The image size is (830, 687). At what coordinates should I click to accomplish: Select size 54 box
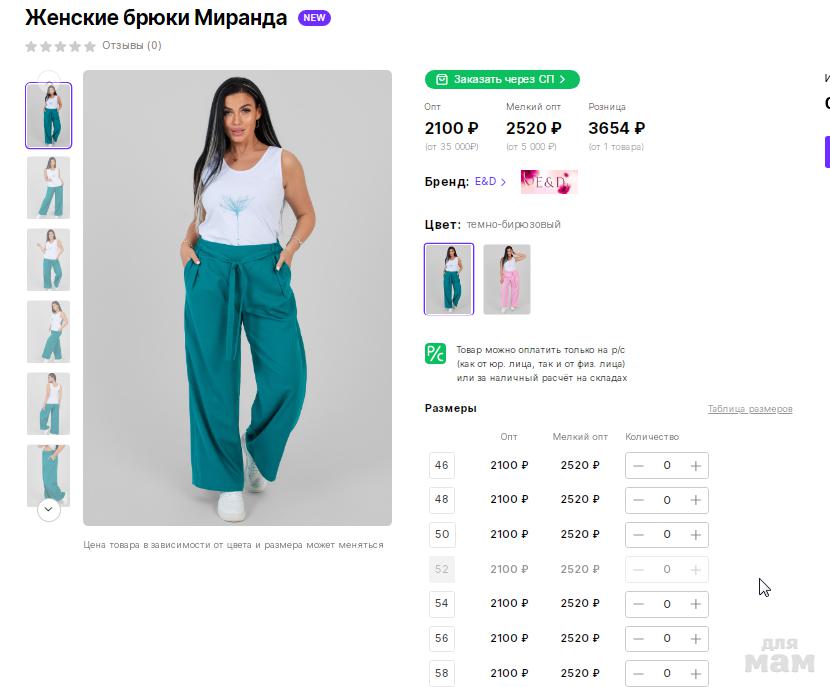pyautogui.click(x=441, y=604)
